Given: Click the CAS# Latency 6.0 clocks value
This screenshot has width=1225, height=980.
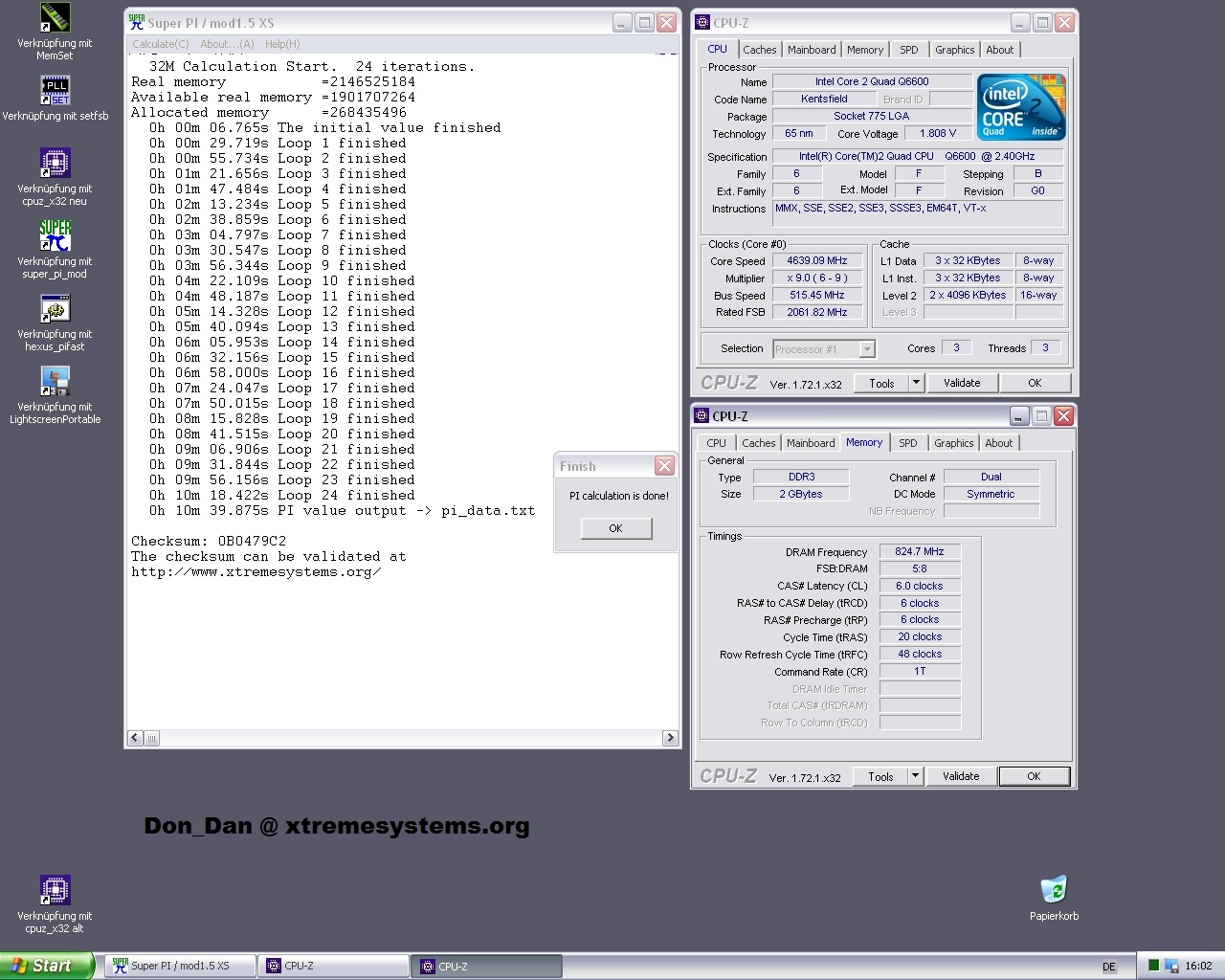Looking at the screenshot, I should coord(920,586).
